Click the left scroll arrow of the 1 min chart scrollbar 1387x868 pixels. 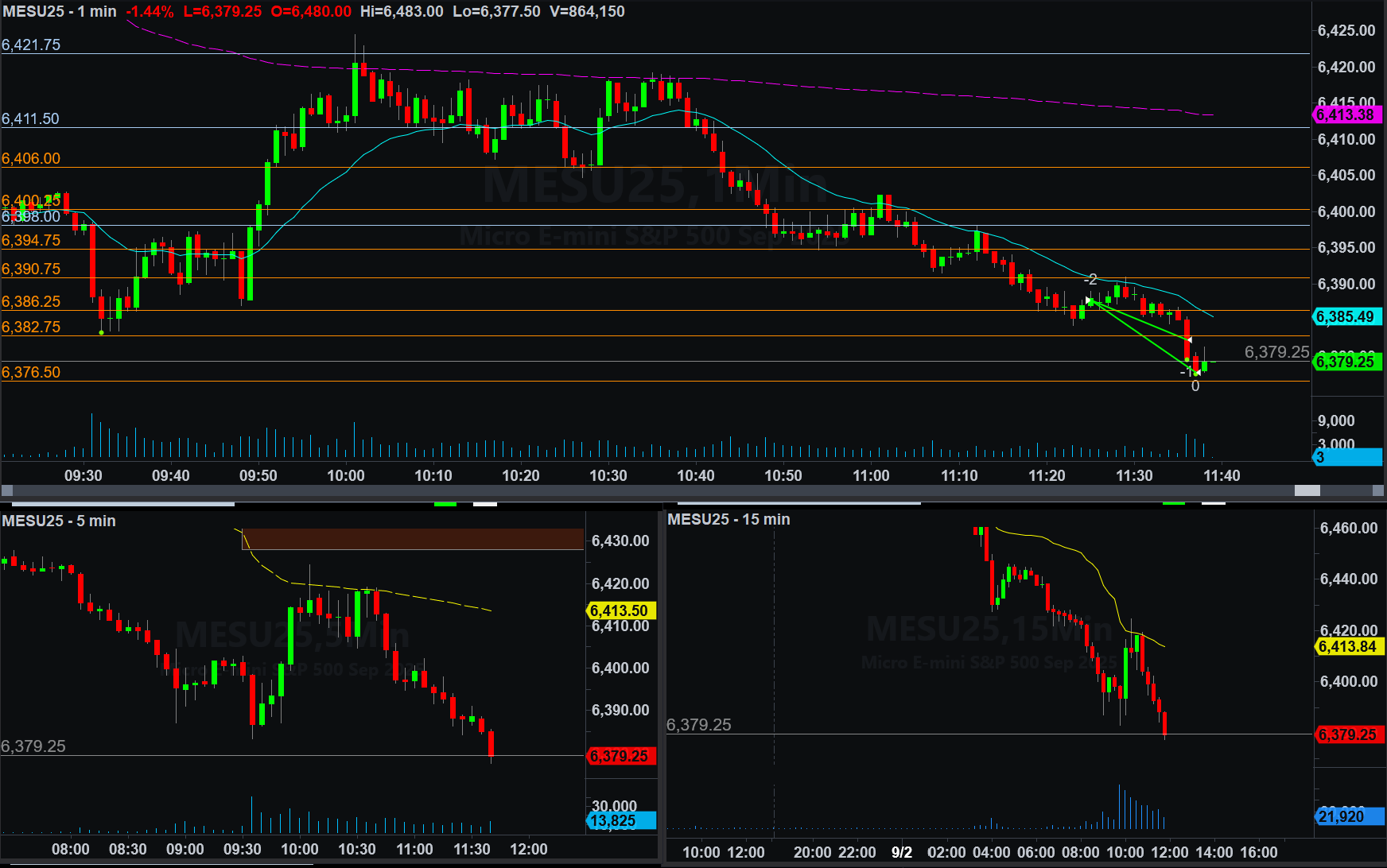pos(6,490)
